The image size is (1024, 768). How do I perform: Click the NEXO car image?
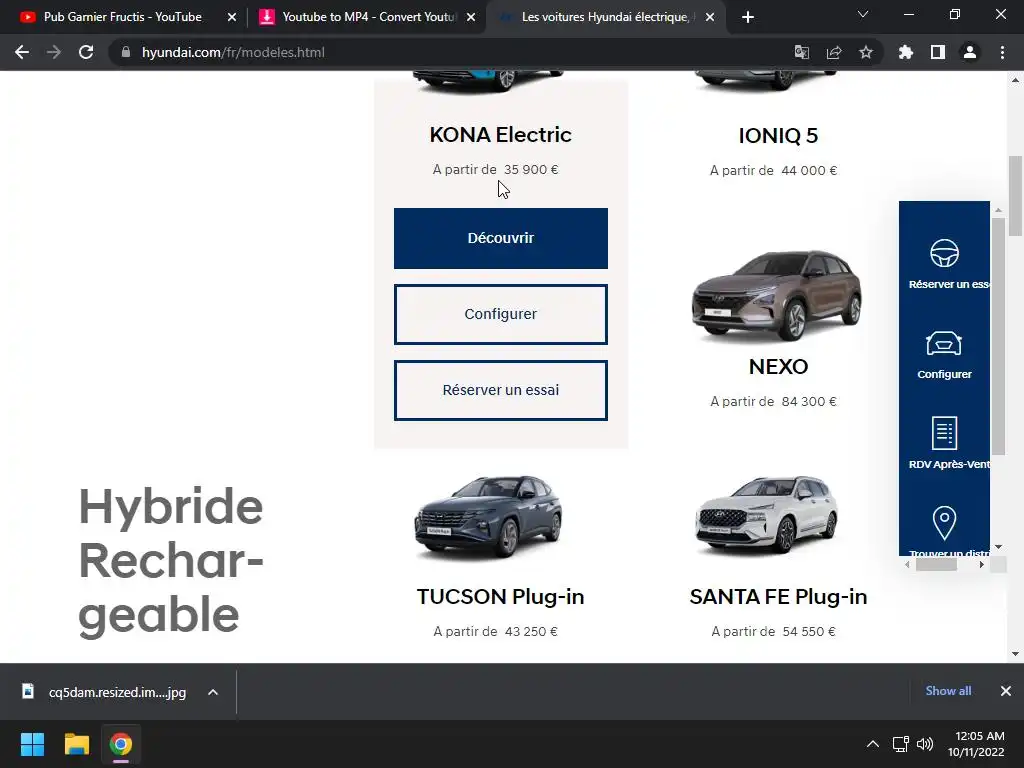(x=777, y=295)
